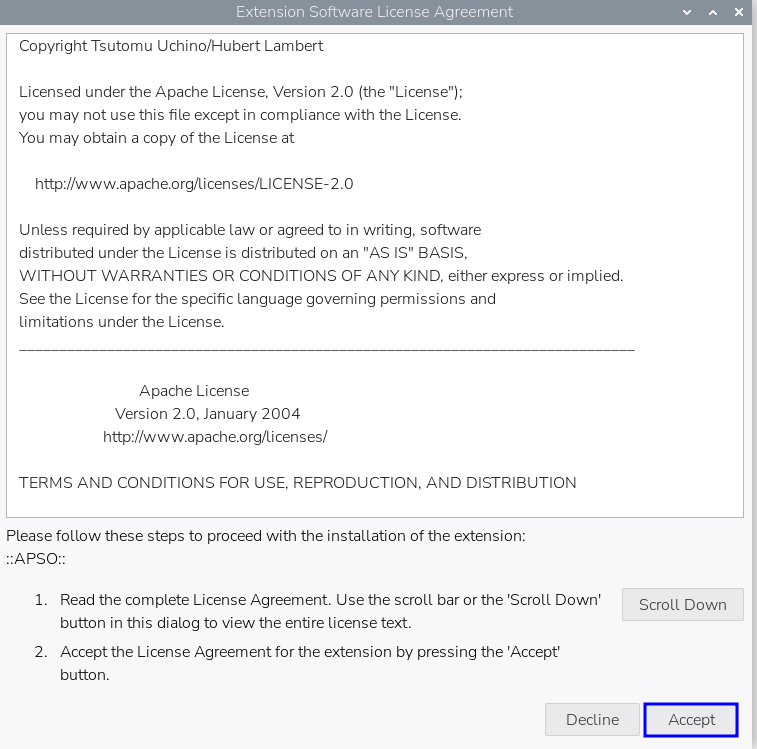The width and height of the screenshot is (757, 749).
Task: Click the '::APSO::' extension name
Action: [x=36, y=559]
